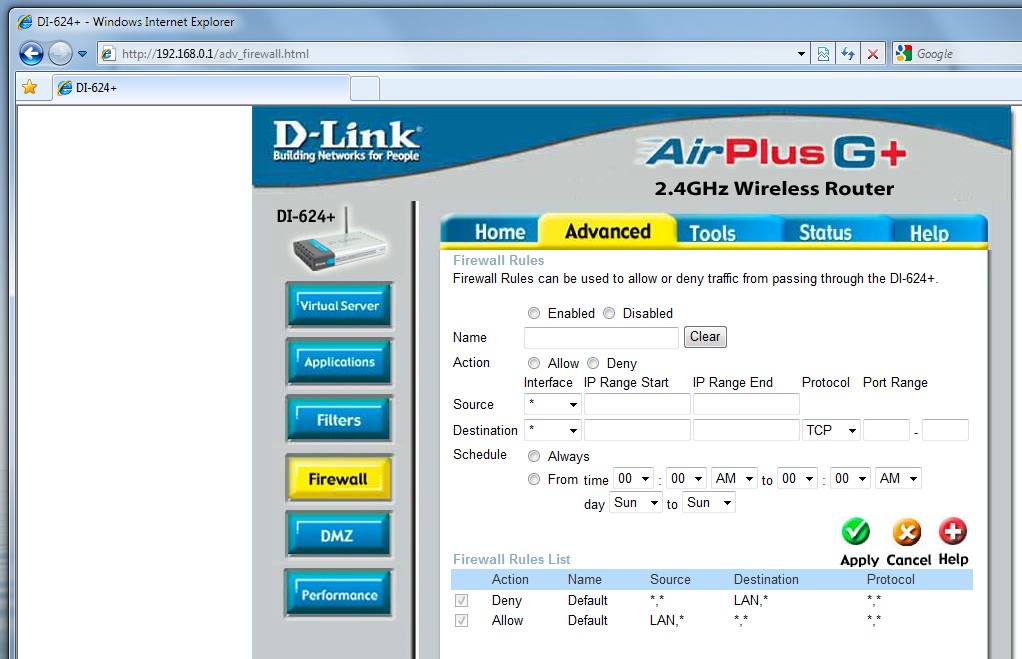Open the Applications page
1022x659 pixels.
tap(339, 362)
